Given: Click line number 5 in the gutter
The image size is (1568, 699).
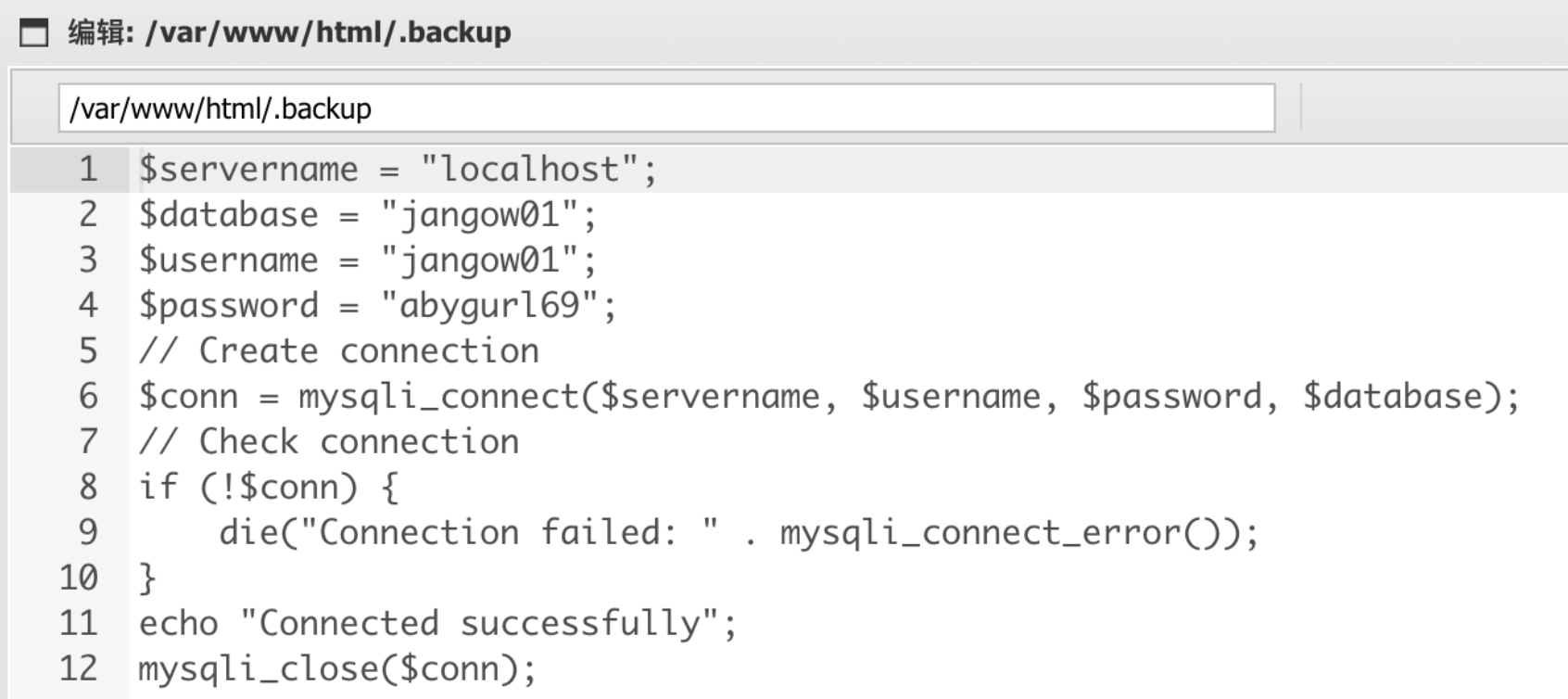Looking at the screenshot, I should point(88,350).
